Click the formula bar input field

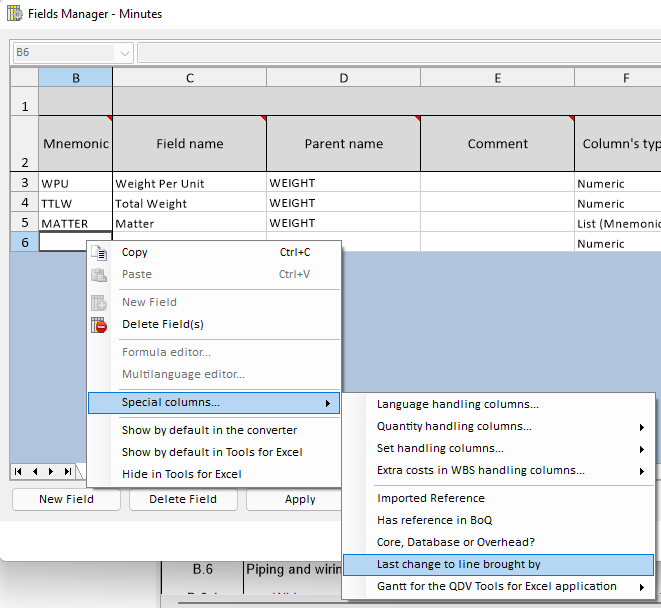pos(398,53)
